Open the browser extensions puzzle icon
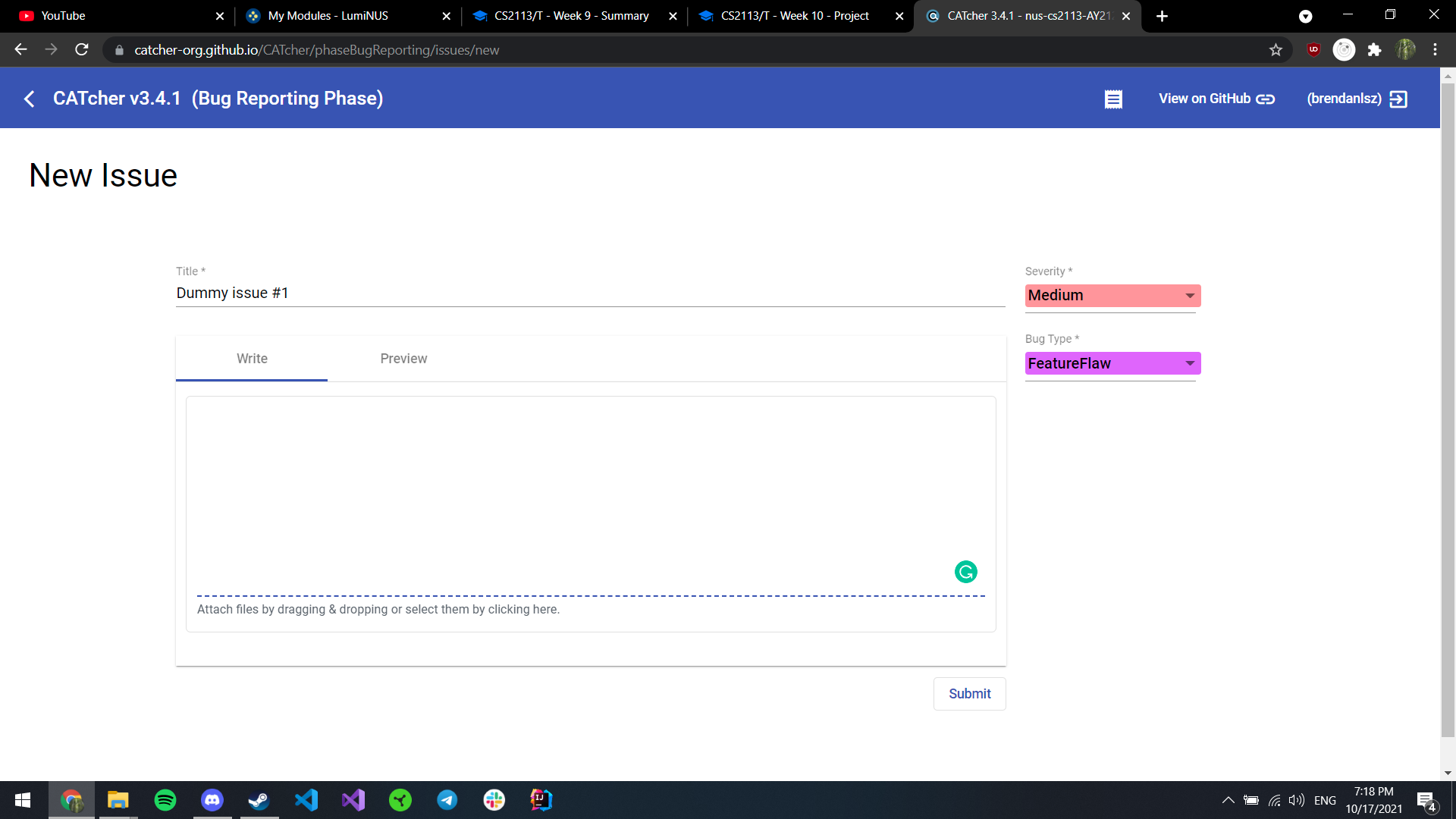This screenshot has width=1456, height=819. 1374,50
